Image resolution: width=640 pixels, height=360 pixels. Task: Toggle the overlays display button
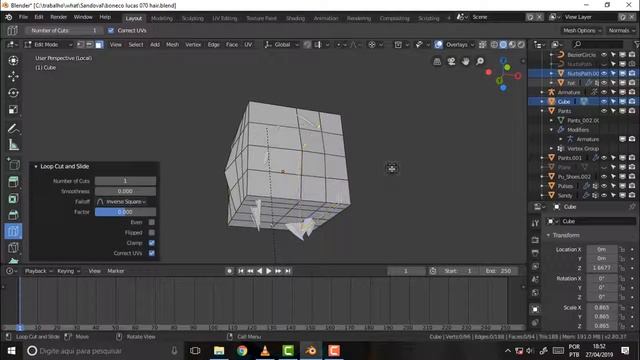pos(438,44)
